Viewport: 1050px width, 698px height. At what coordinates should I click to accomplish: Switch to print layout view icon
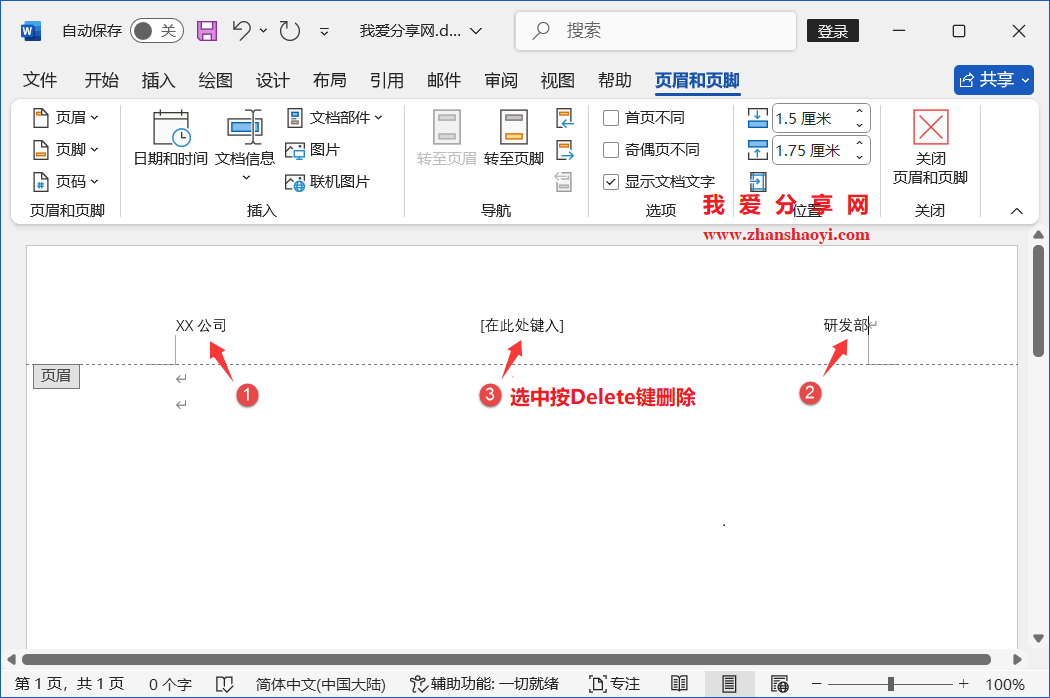click(x=729, y=684)
